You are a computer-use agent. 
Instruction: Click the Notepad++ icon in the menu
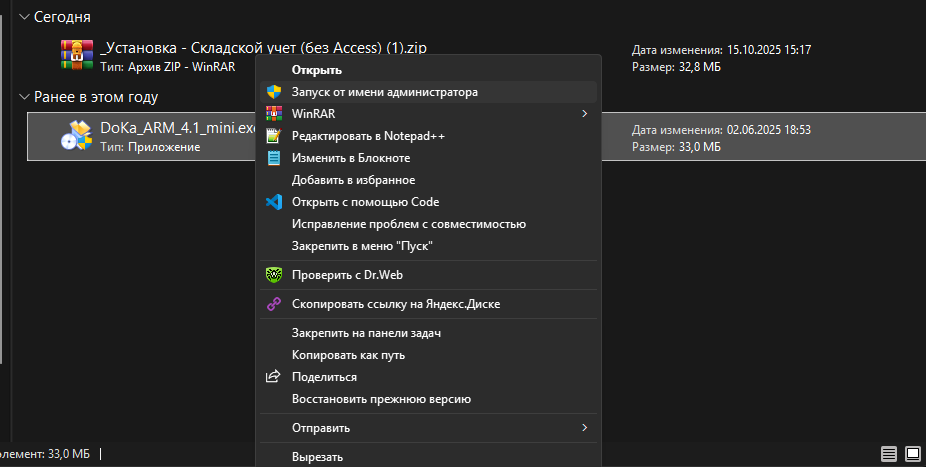tap(273, 136)
